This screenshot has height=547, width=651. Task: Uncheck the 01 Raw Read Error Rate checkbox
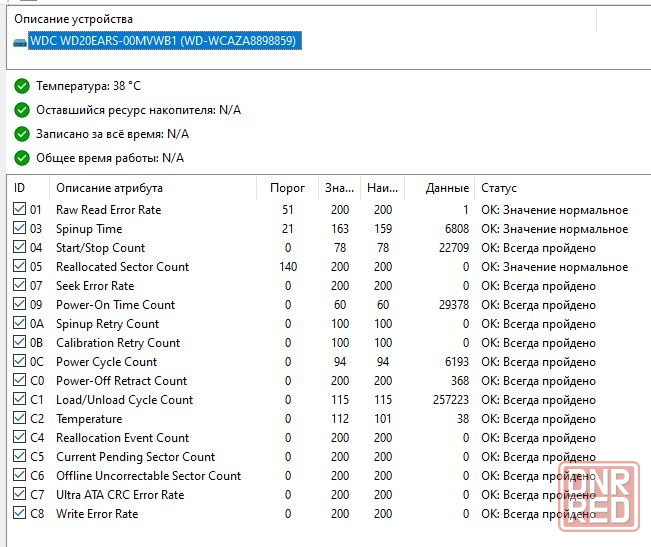(x=20, y=209)
